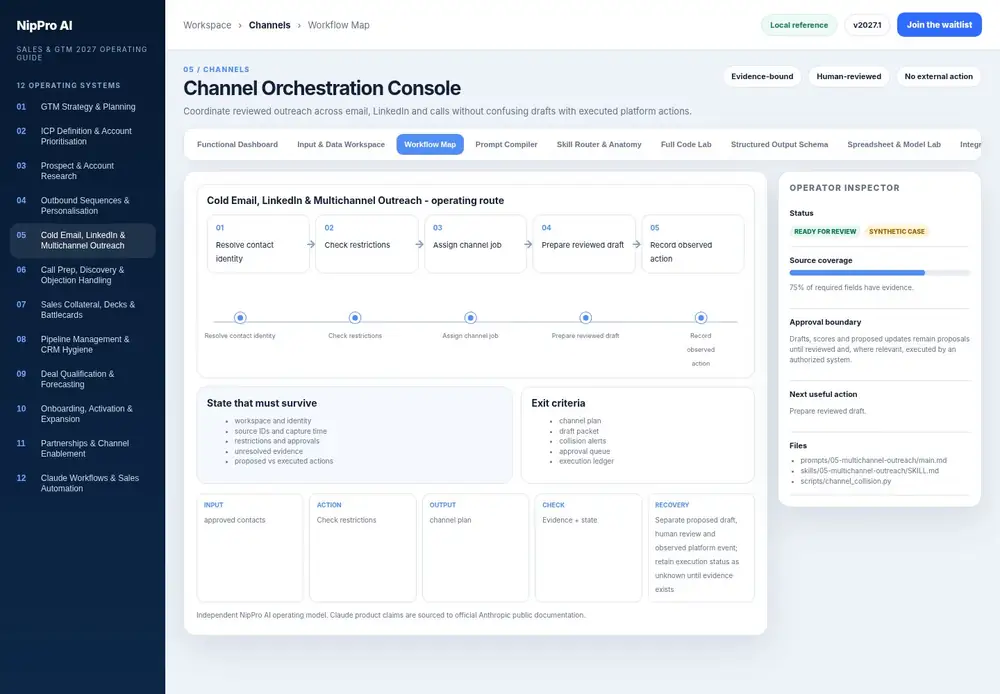Open Onboarding, Activation & Expansion
The image size is (1000, 694).
click(x=82, y=414)
